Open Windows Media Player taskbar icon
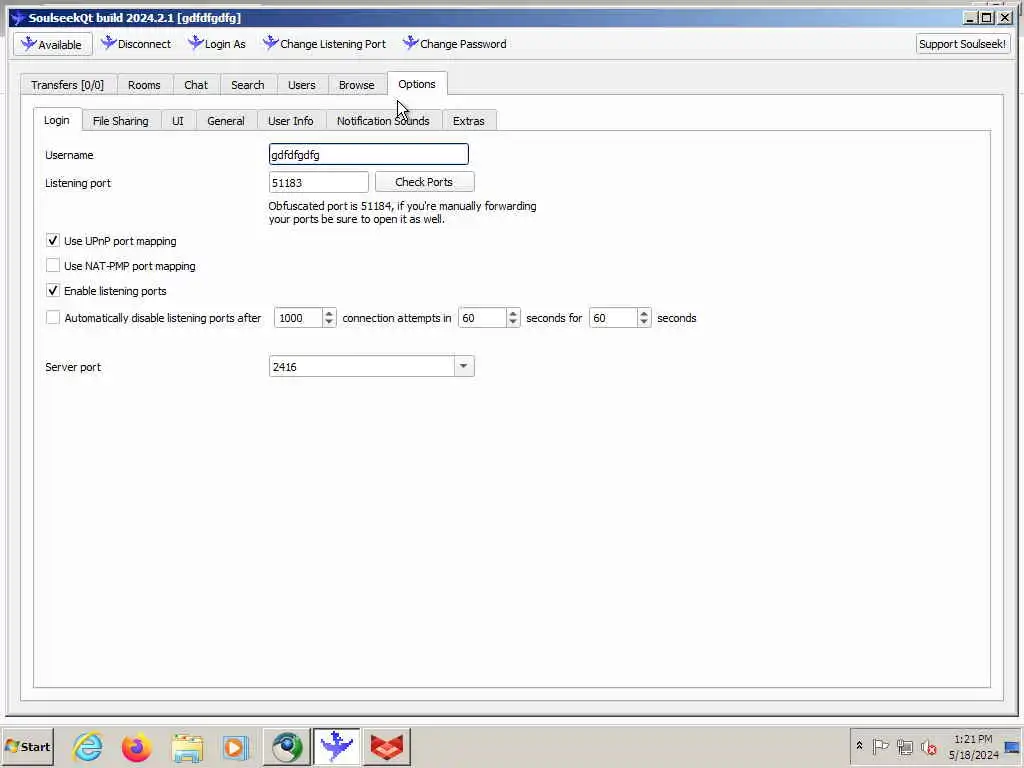This screenshot has height=768, width=1024. [235, 747]
